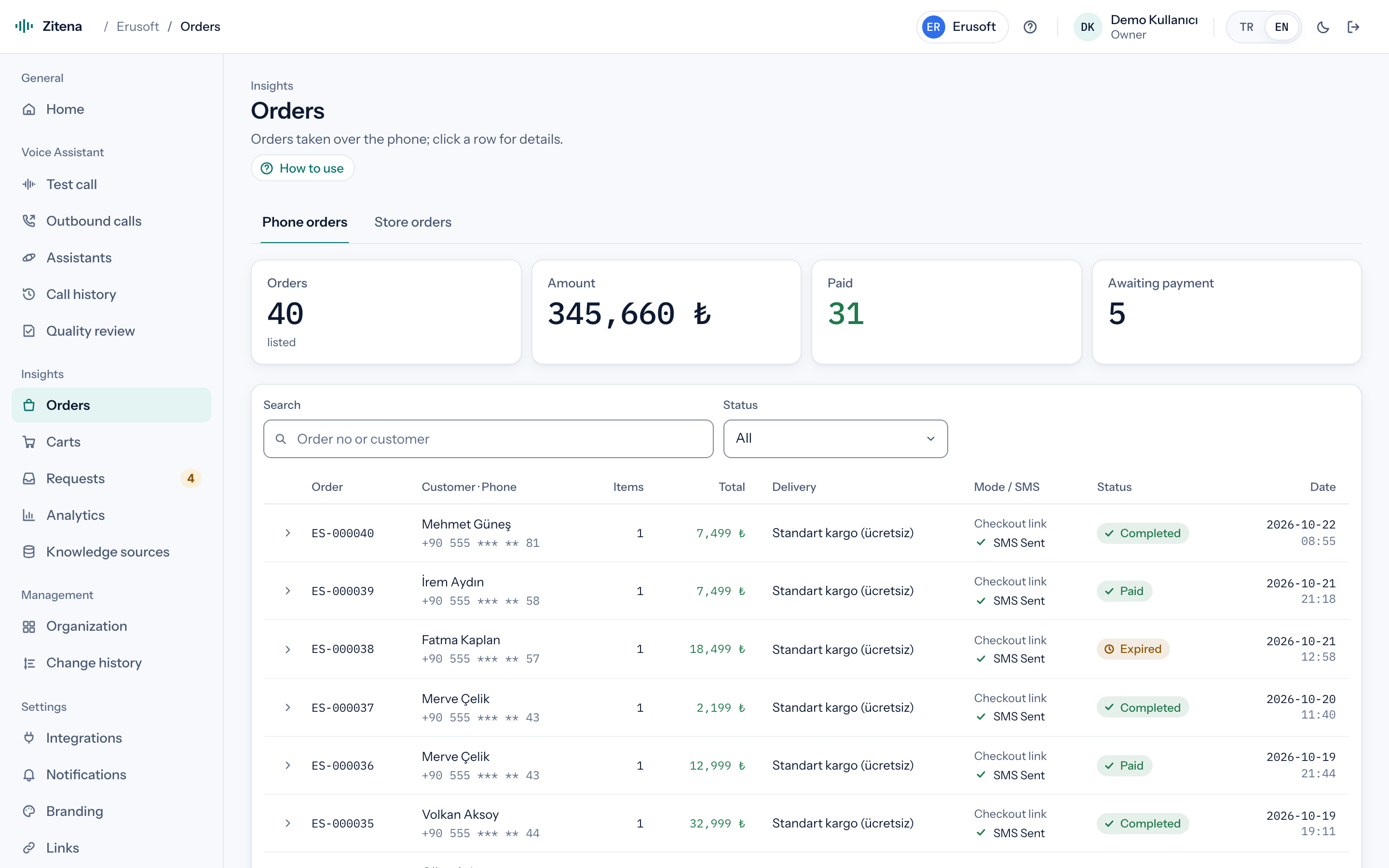Open Requests with badge 4
Viewport: 1389px width, 868px height.
tap(111, 479)
